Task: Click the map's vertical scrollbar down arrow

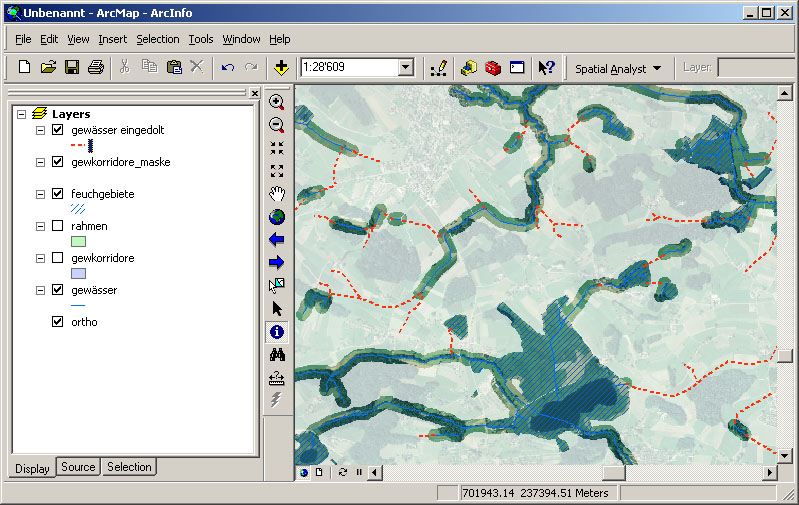Action: click(x=785, y=456)
